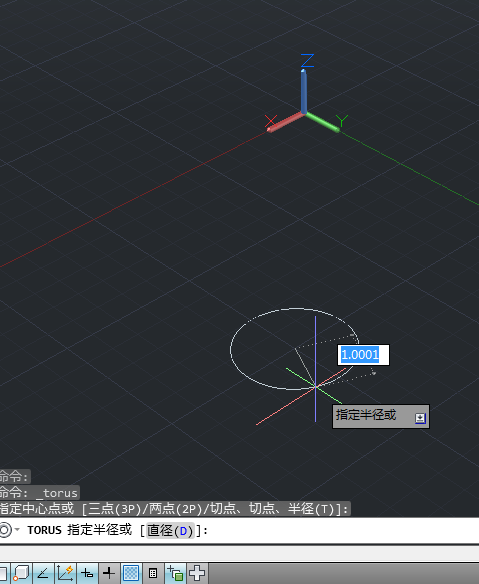
Task: Toggle dynamic UCS with lightning bolt icon
Action: coord(65,573)
